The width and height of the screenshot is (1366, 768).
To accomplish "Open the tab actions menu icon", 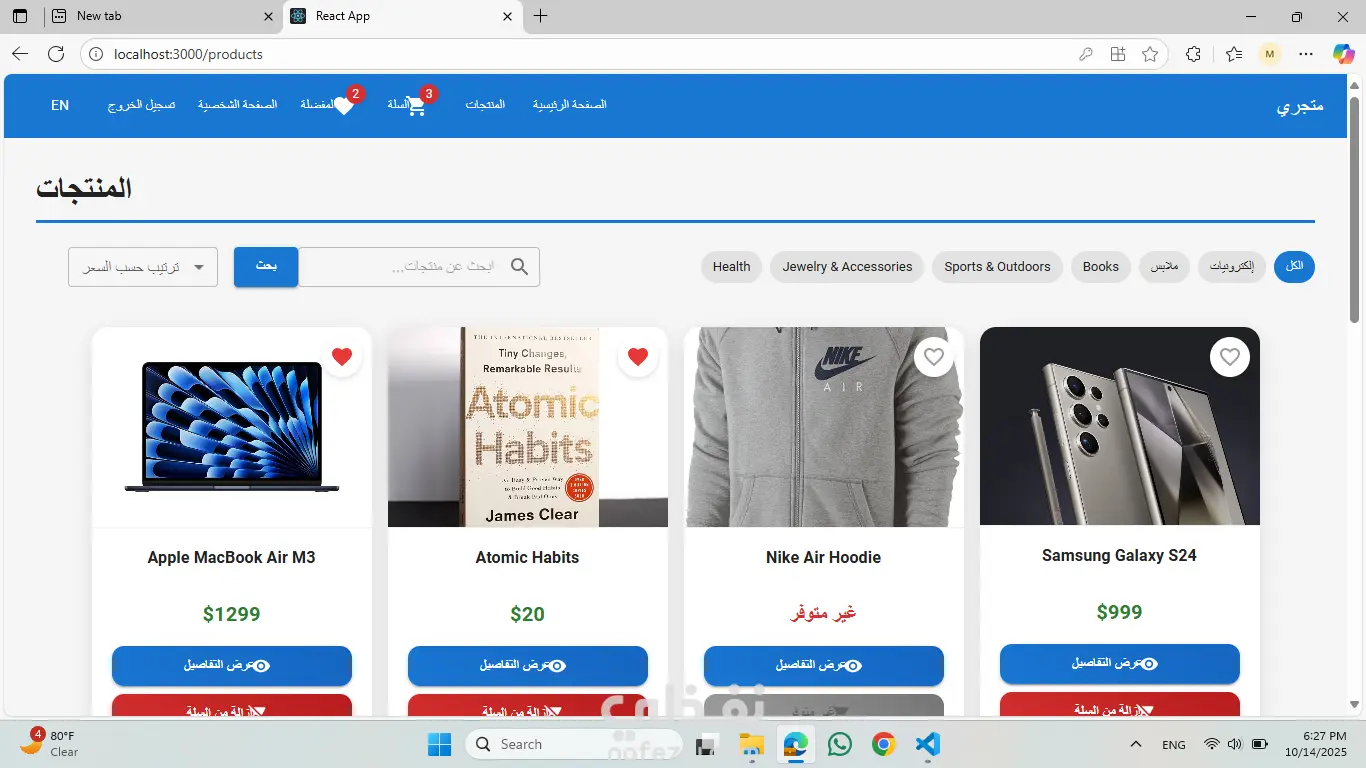I will pyautogui.click(x=20, y=16).
